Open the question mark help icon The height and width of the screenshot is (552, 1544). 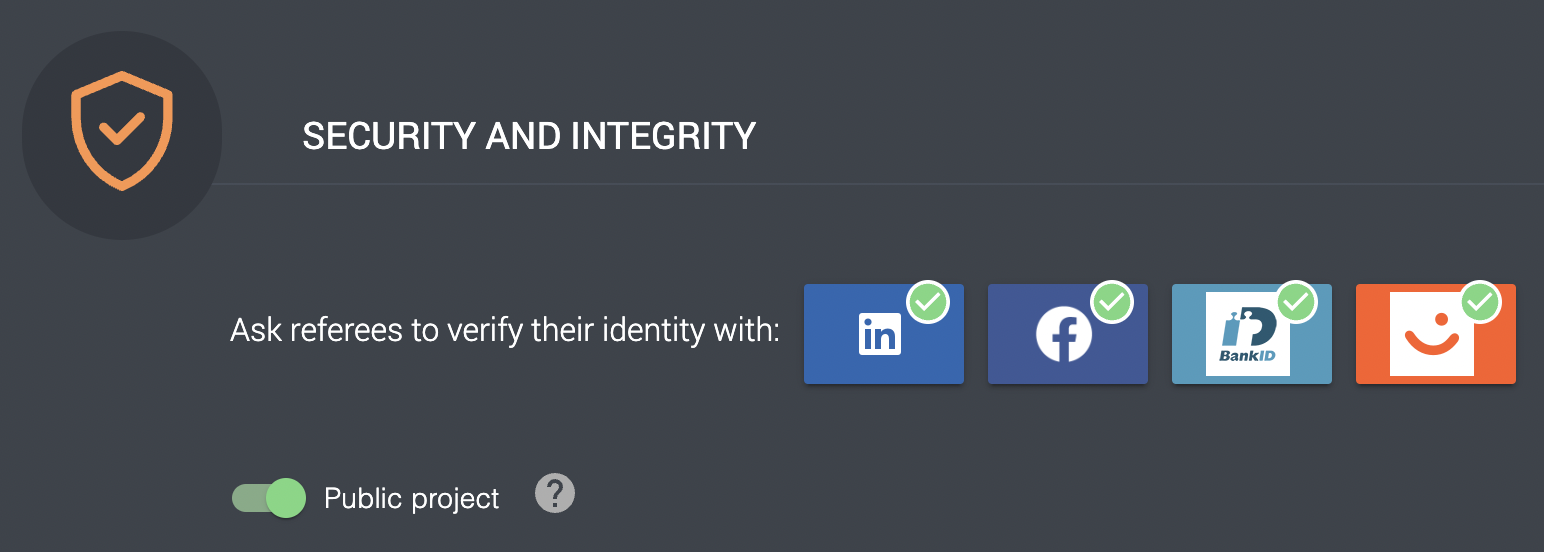tap(555, 493)
